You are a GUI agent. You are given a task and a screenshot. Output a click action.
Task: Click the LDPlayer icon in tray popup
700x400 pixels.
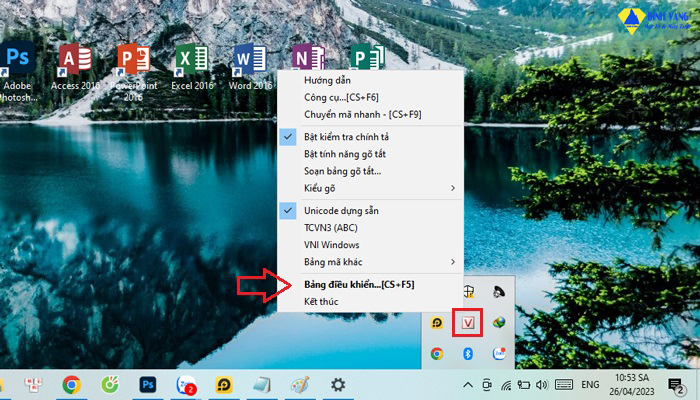point(437,322)
